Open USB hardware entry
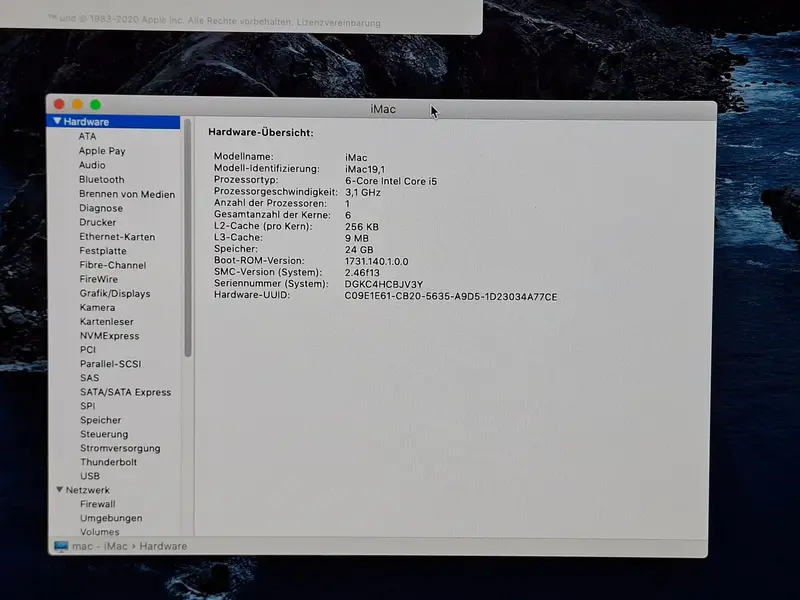800x600 pixels. coord(90,476)
